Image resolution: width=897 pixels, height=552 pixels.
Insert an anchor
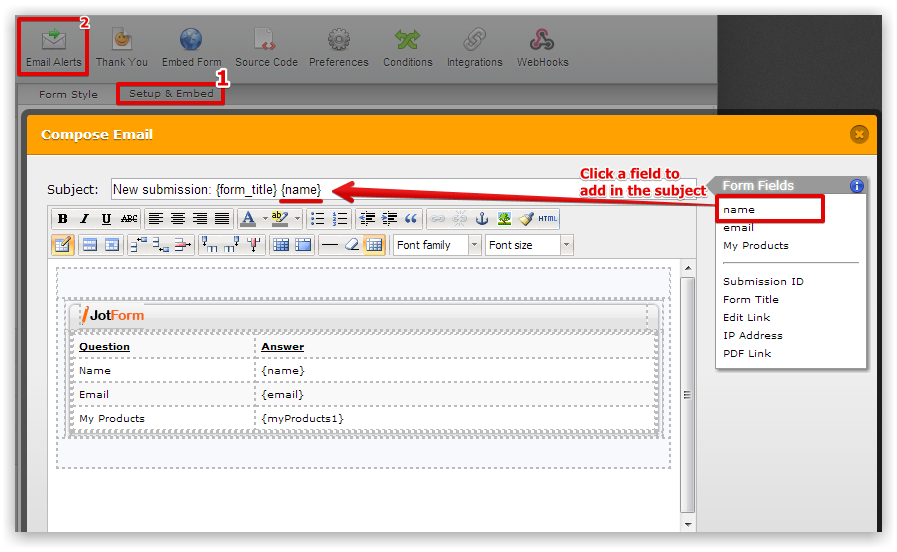click(482, 219)
